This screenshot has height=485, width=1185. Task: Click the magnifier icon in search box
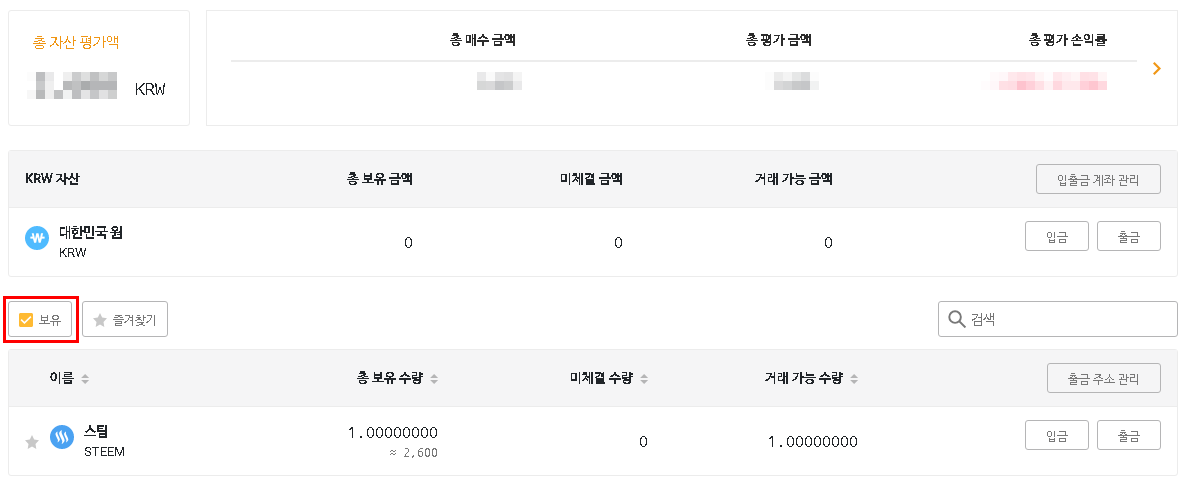(x=956, y=319)
